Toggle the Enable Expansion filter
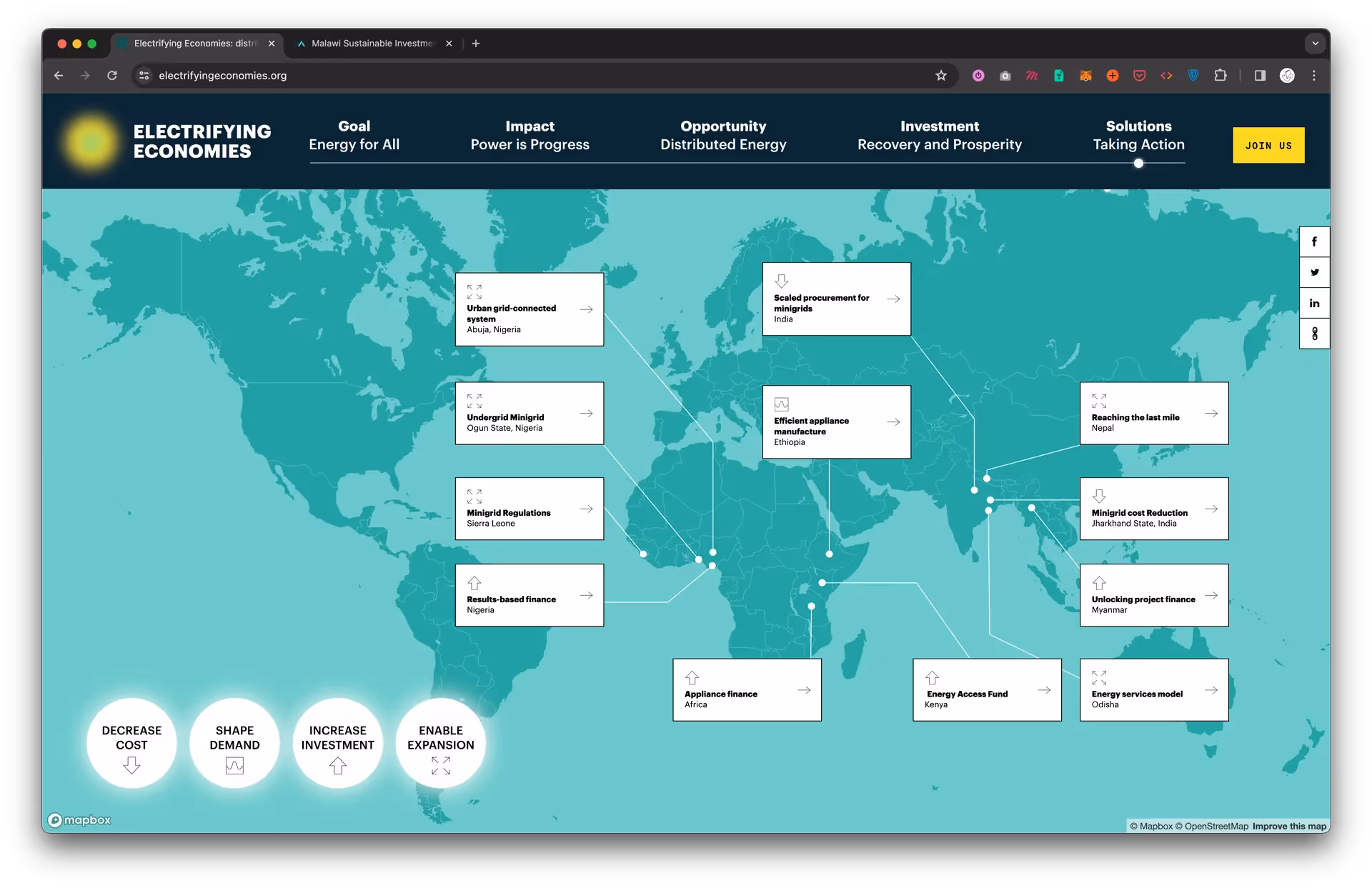The image size is (1372, 888). 440,744
